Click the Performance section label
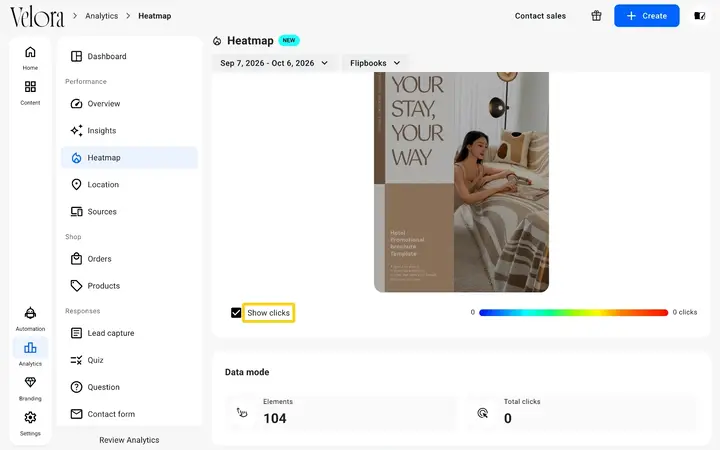This screenshot has height=450, width=720. coord(86,81)
